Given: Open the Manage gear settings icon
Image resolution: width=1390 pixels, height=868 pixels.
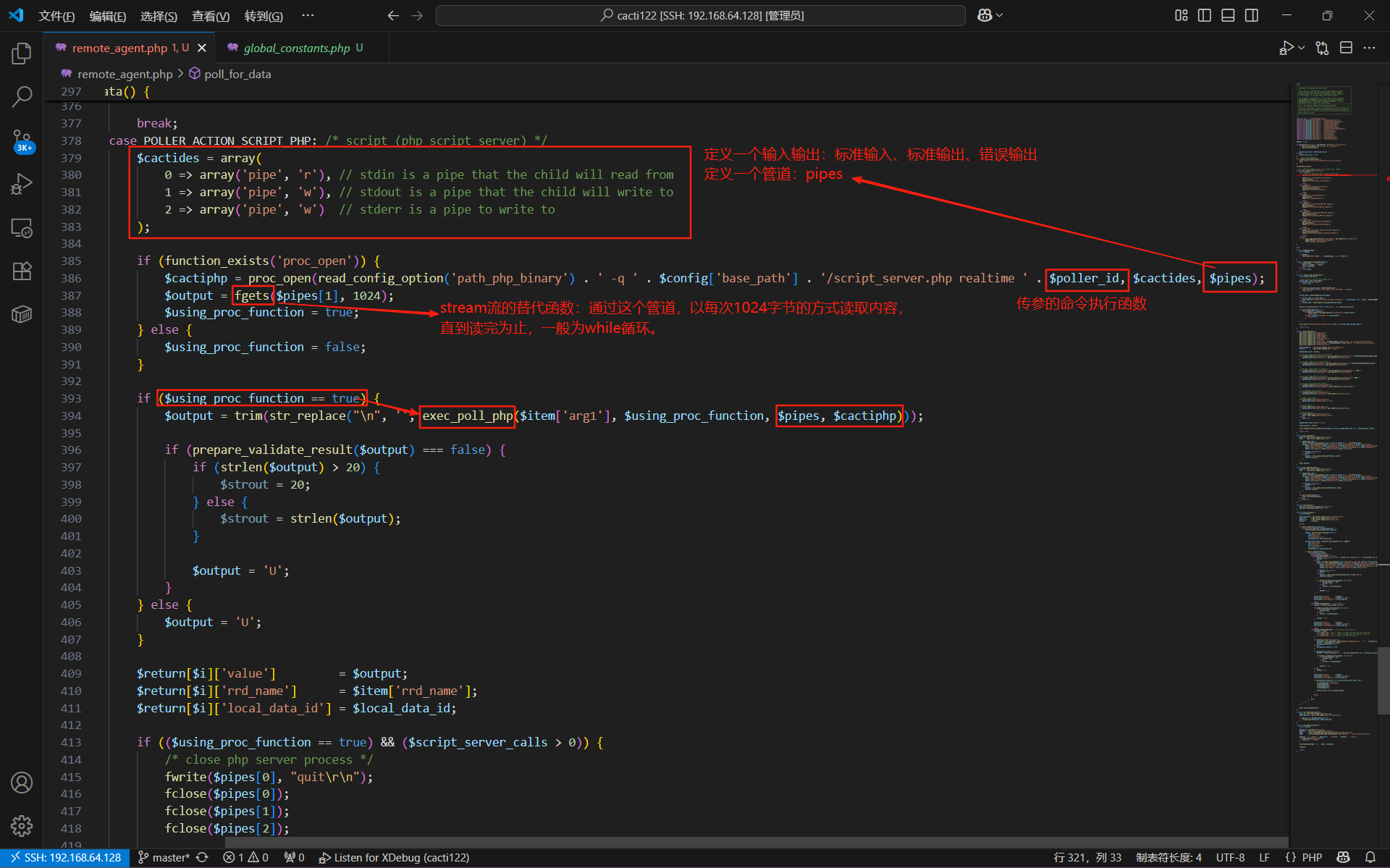Looking at the screenshot, I should [22, 825].
